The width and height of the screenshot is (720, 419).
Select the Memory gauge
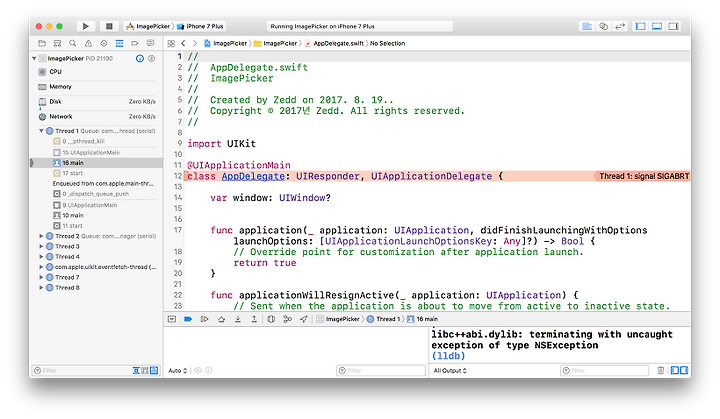(97, 87)
